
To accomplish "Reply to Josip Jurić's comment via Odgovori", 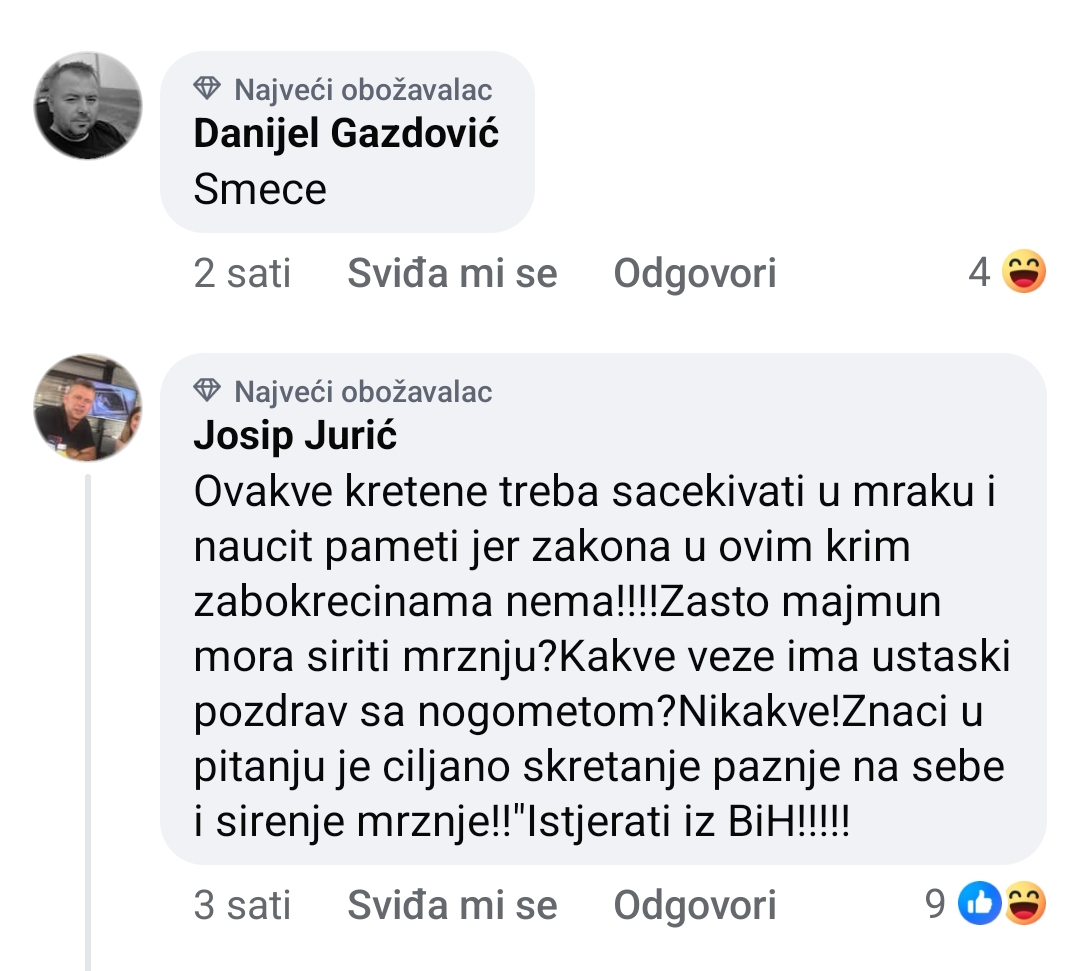I will tap(695, 905).
